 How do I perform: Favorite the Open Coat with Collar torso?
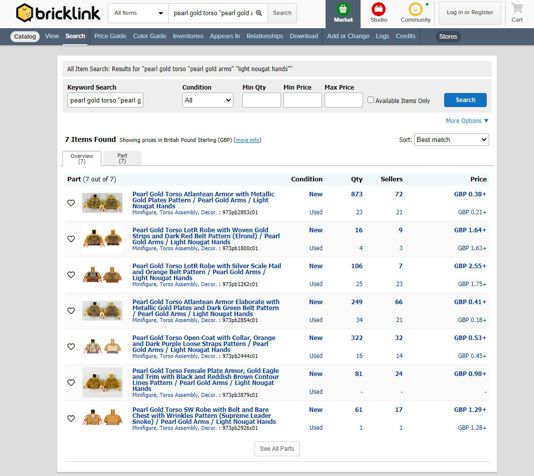click(x=71, y=347)
